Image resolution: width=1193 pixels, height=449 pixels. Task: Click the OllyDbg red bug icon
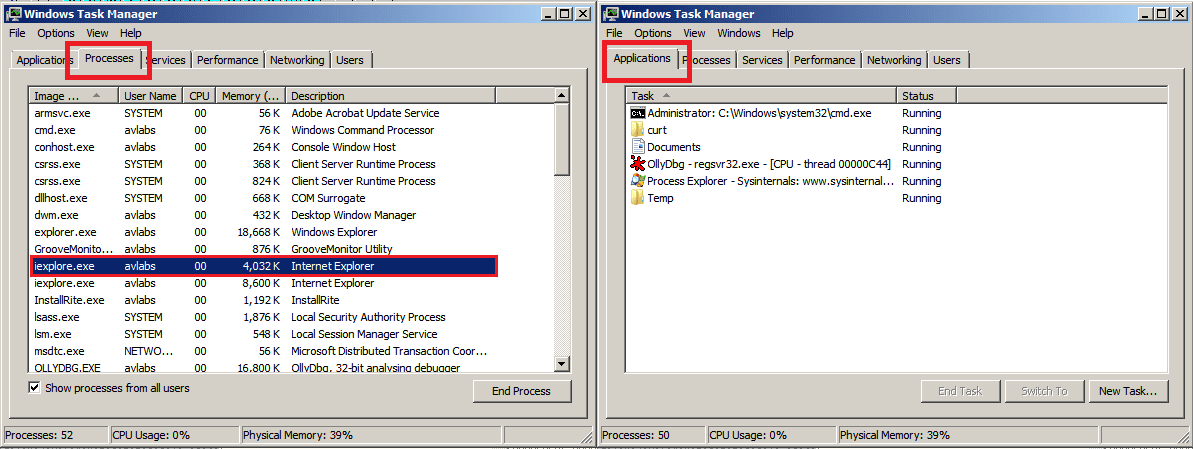pos(638,164)
